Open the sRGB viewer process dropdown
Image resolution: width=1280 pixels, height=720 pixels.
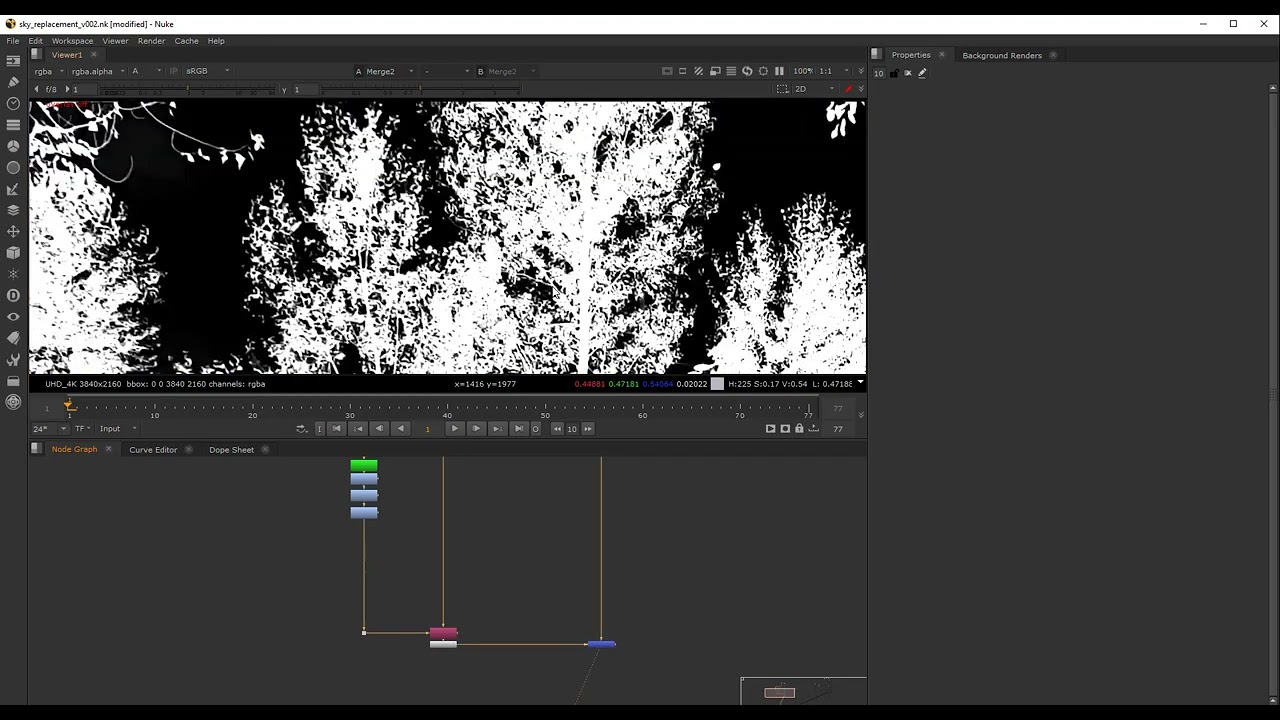point(207,71)
